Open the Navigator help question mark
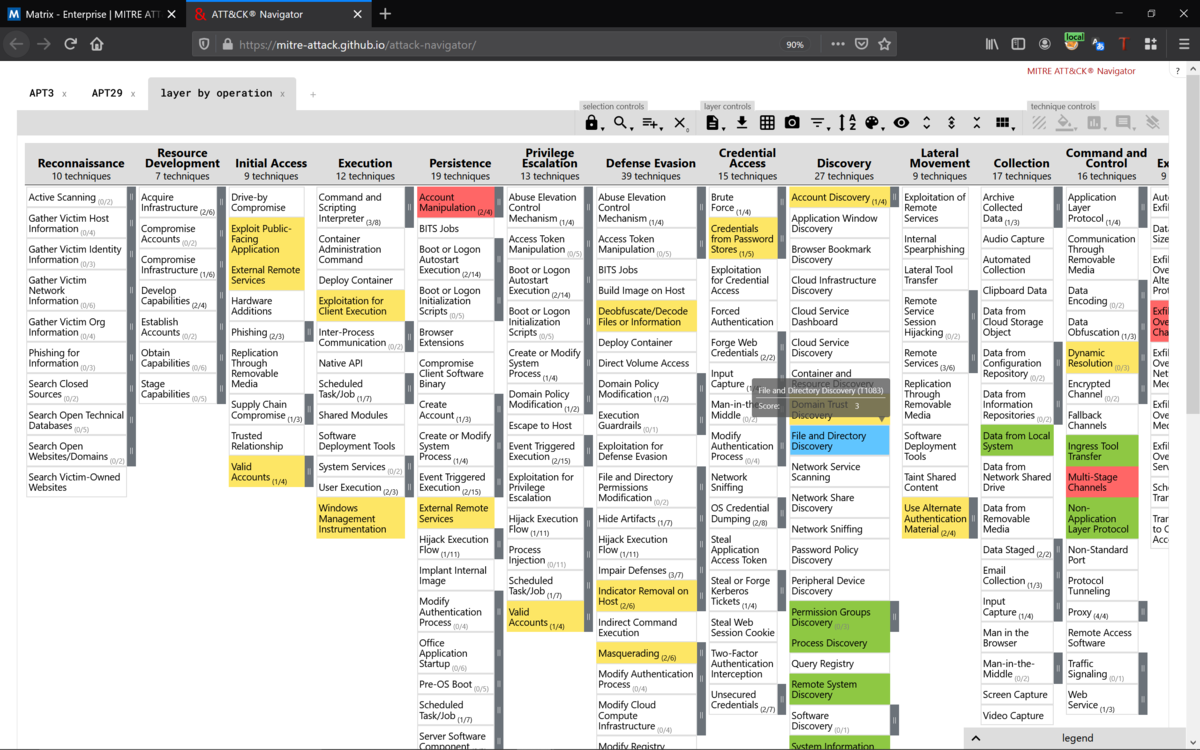Image resolution: width=1200 pixels, height=750 pixels. (x=1178, y=71)
